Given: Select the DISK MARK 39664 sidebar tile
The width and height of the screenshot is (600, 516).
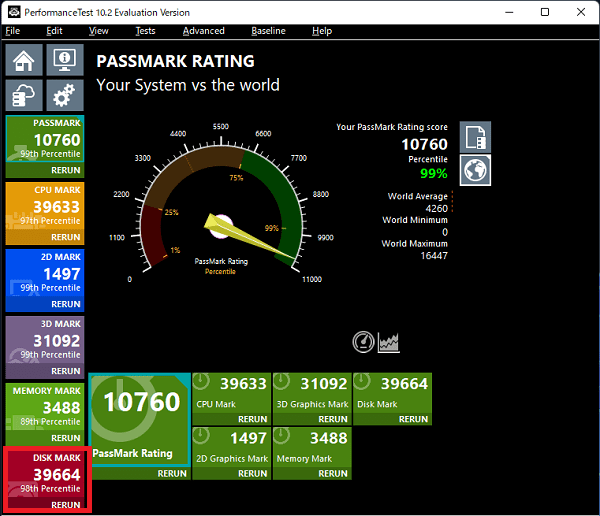Looking at the screenshot, I should pyautogui.click(x=45, y=474).
